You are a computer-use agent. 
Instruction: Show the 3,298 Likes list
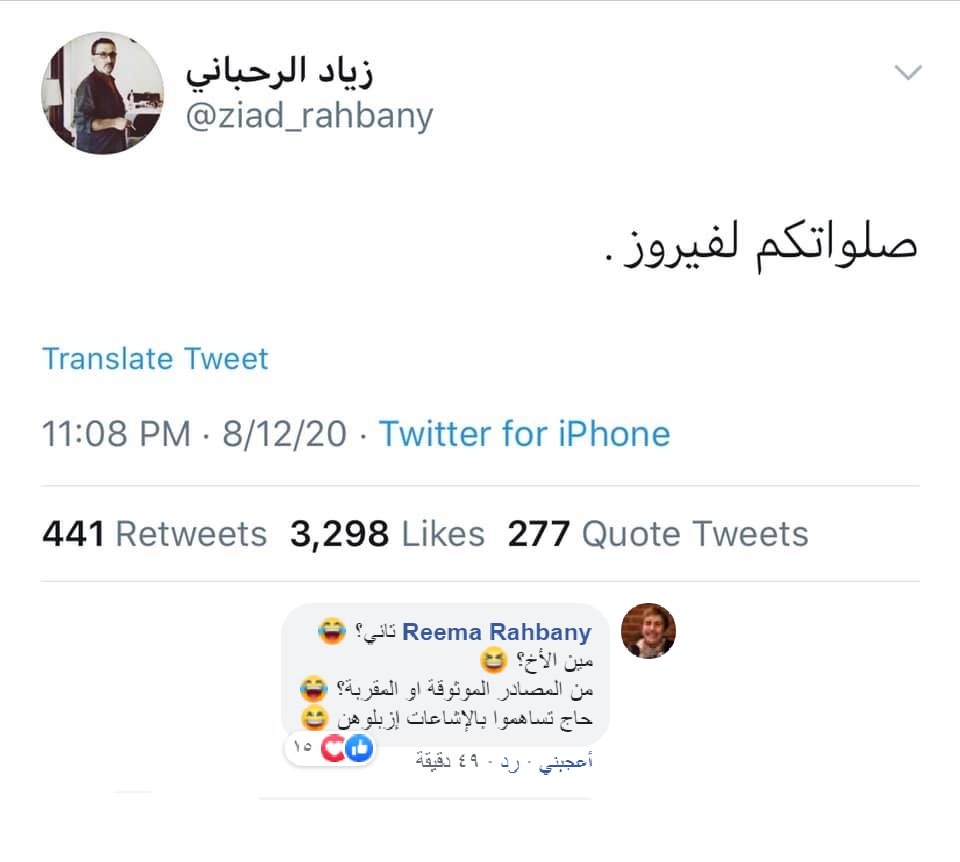pos(387,534)
